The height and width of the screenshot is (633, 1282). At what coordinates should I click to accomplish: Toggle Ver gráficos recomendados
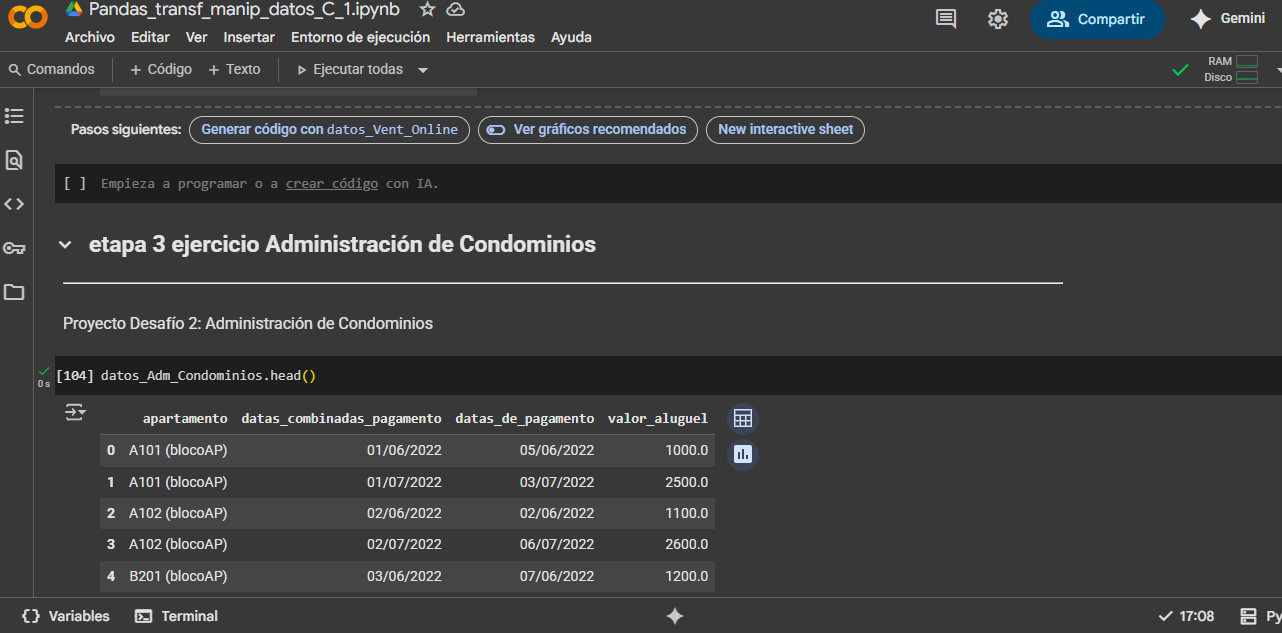click(588, 130)
